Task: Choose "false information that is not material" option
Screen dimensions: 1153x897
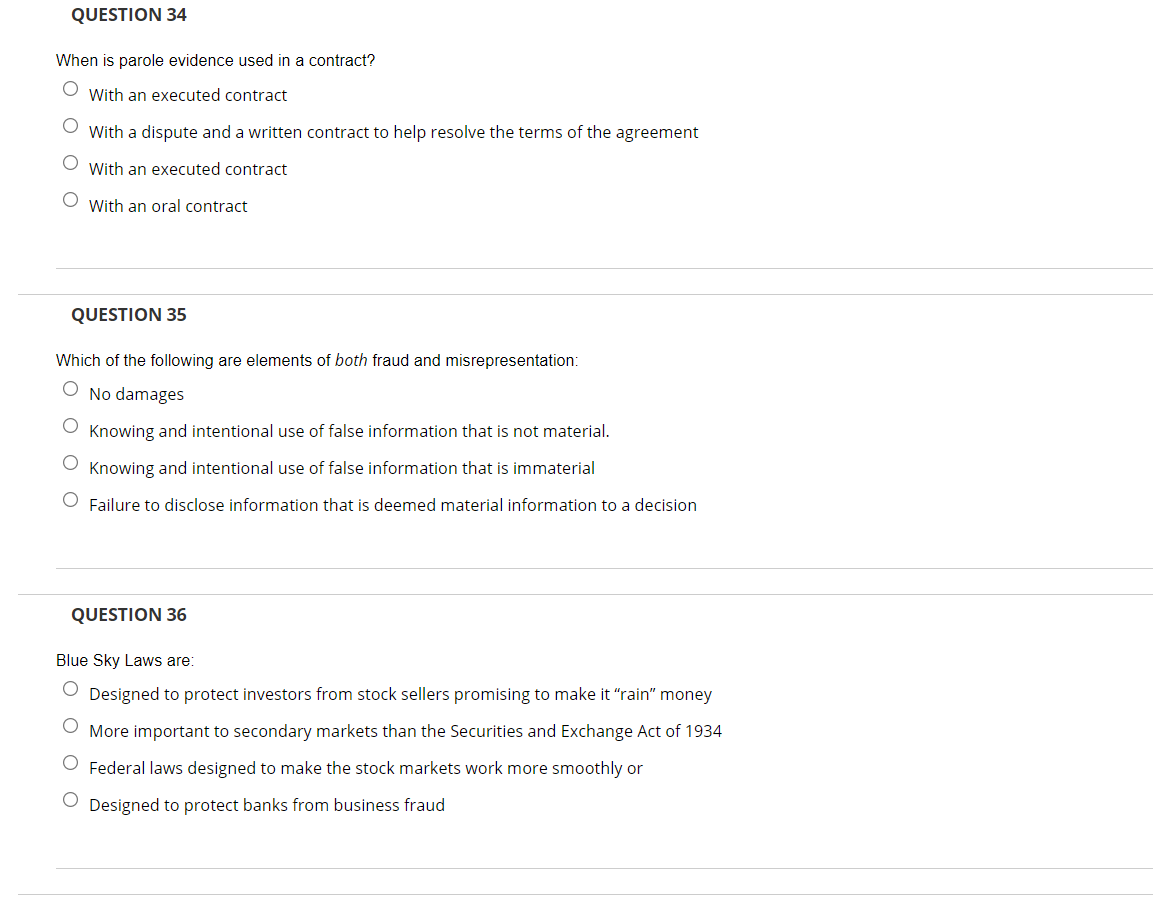Action: (70, 425)
